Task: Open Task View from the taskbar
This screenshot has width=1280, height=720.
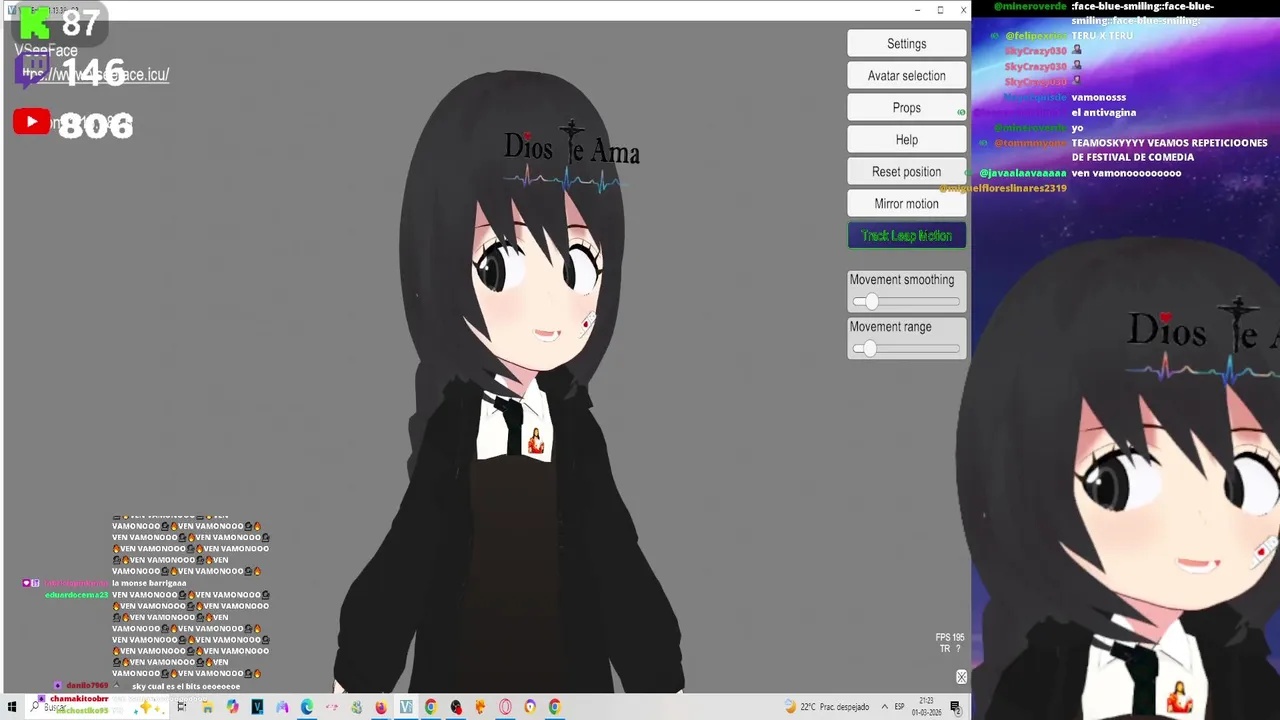Action: (x=181, y=707)
